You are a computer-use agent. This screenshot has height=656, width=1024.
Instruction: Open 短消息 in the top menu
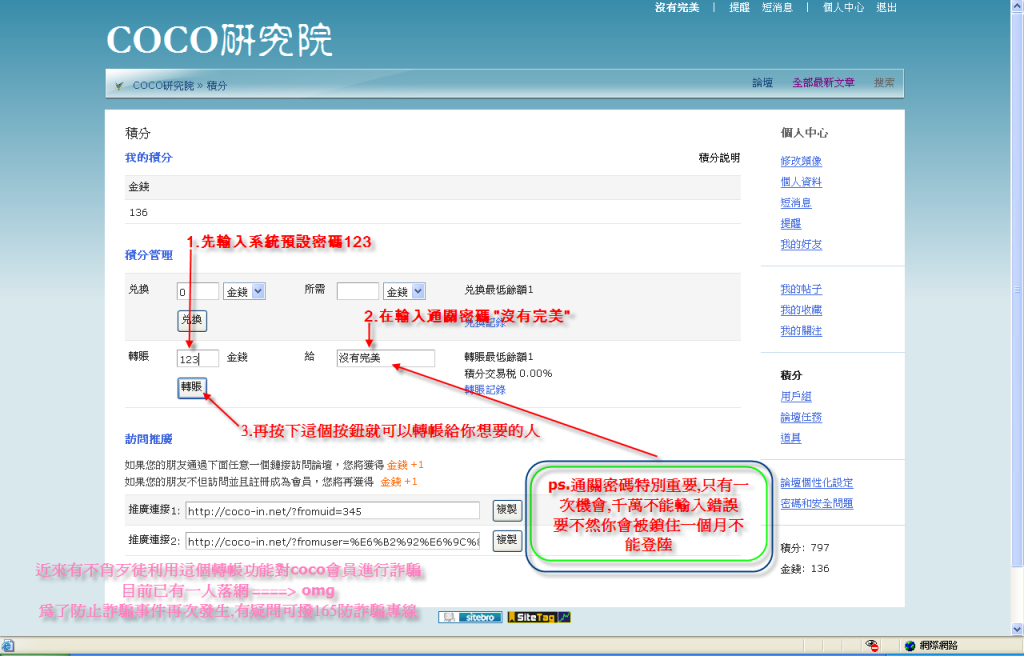777,7
